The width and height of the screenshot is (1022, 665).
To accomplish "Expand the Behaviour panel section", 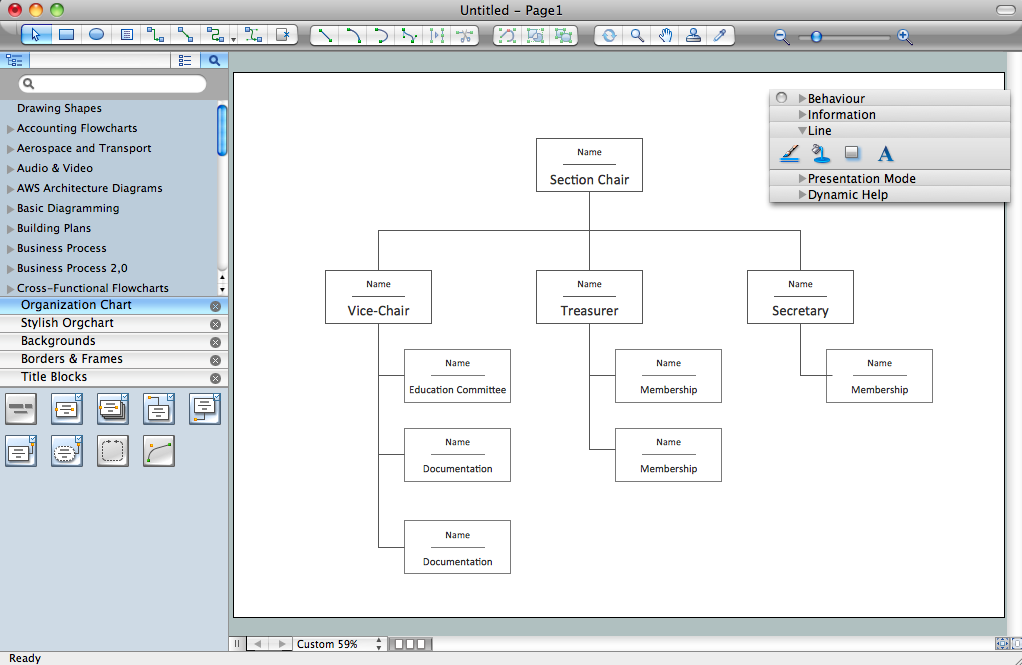I will (x=802, y=98).
